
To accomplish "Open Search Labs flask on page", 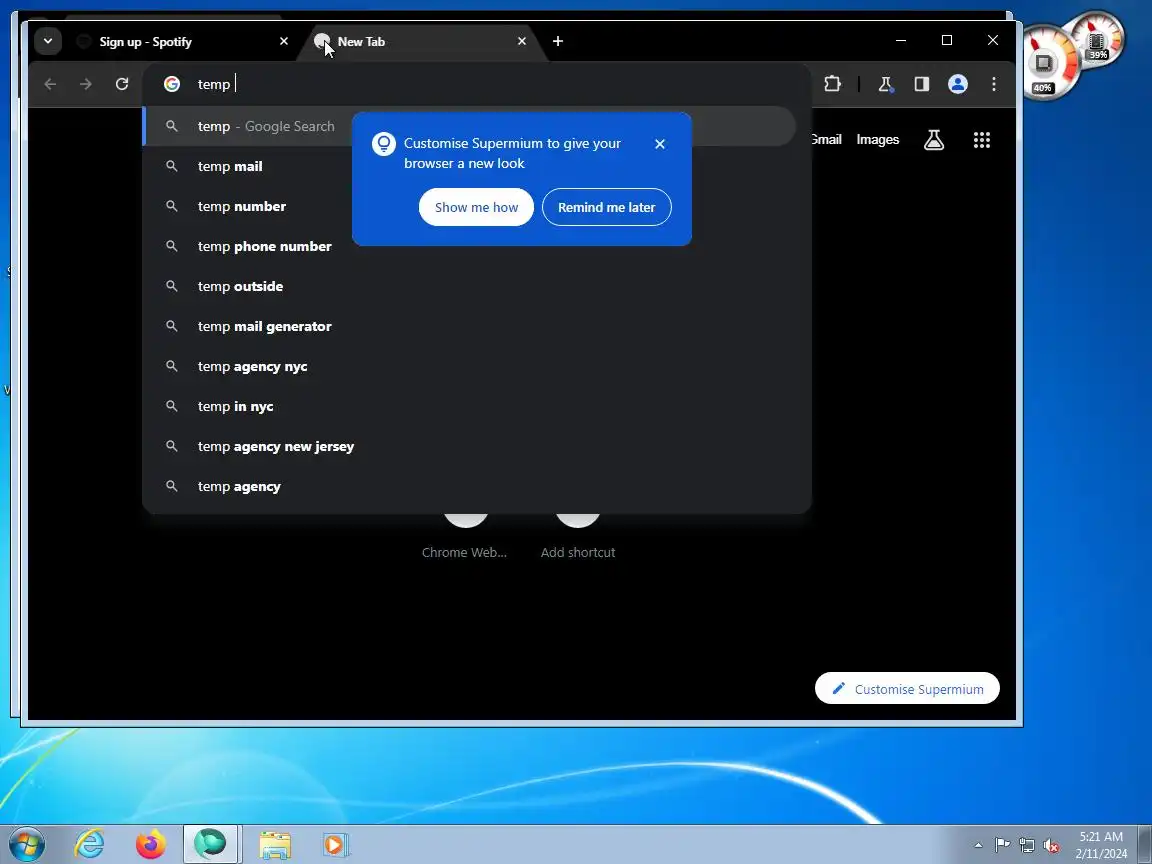I will coord(934,140).
